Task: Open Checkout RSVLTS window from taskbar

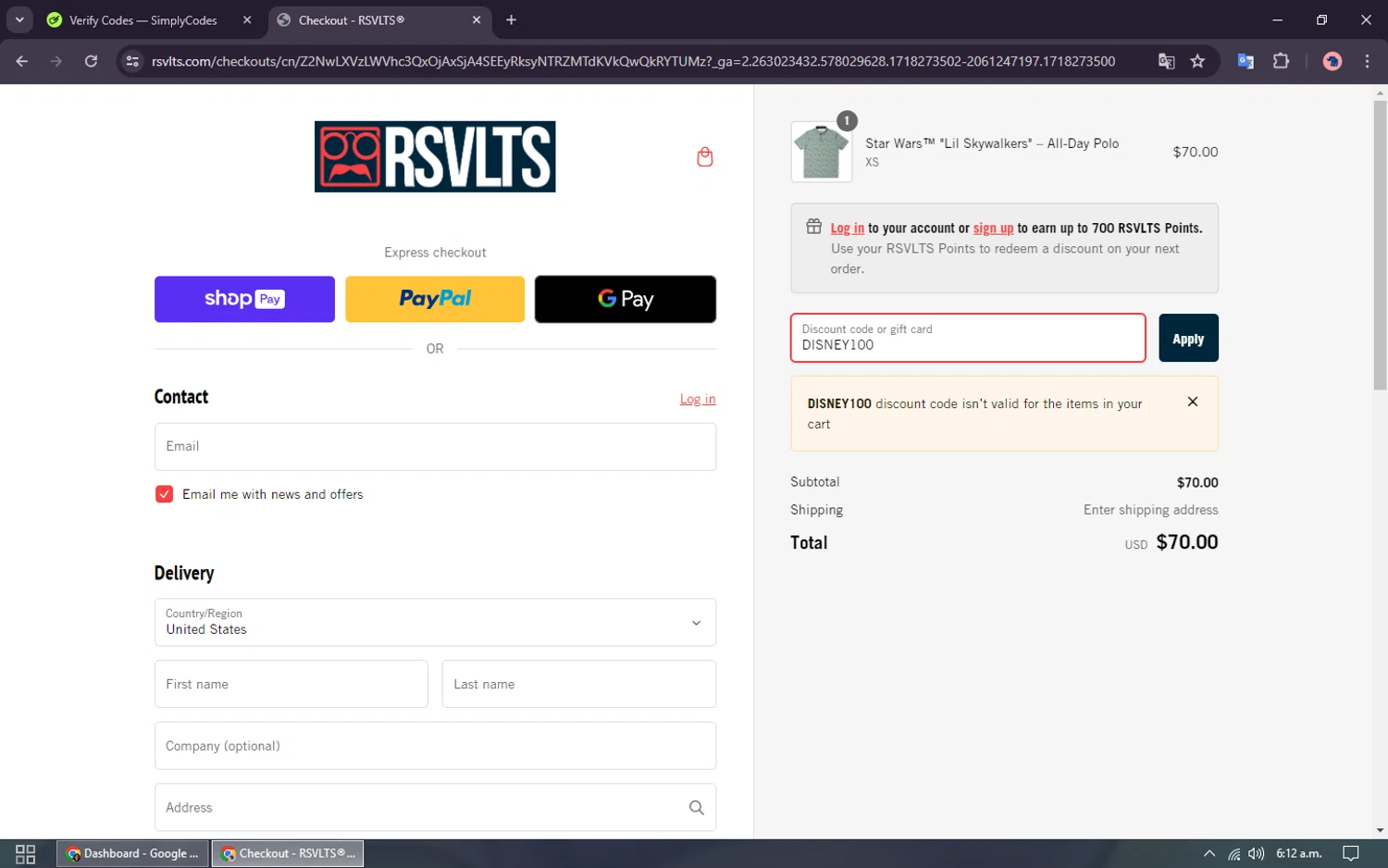Action: click(x=288, y=854)
